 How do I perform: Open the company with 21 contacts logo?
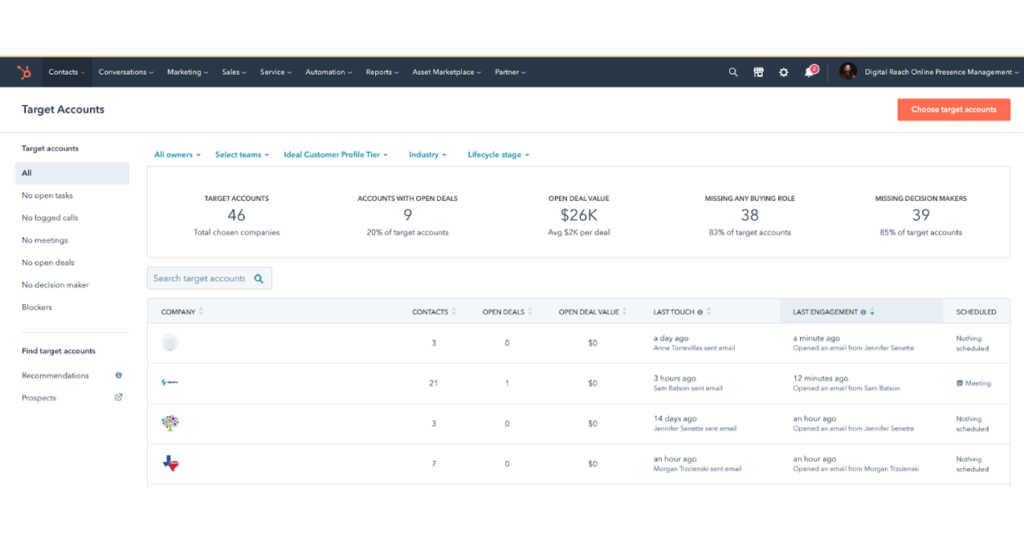pos(170,383)
